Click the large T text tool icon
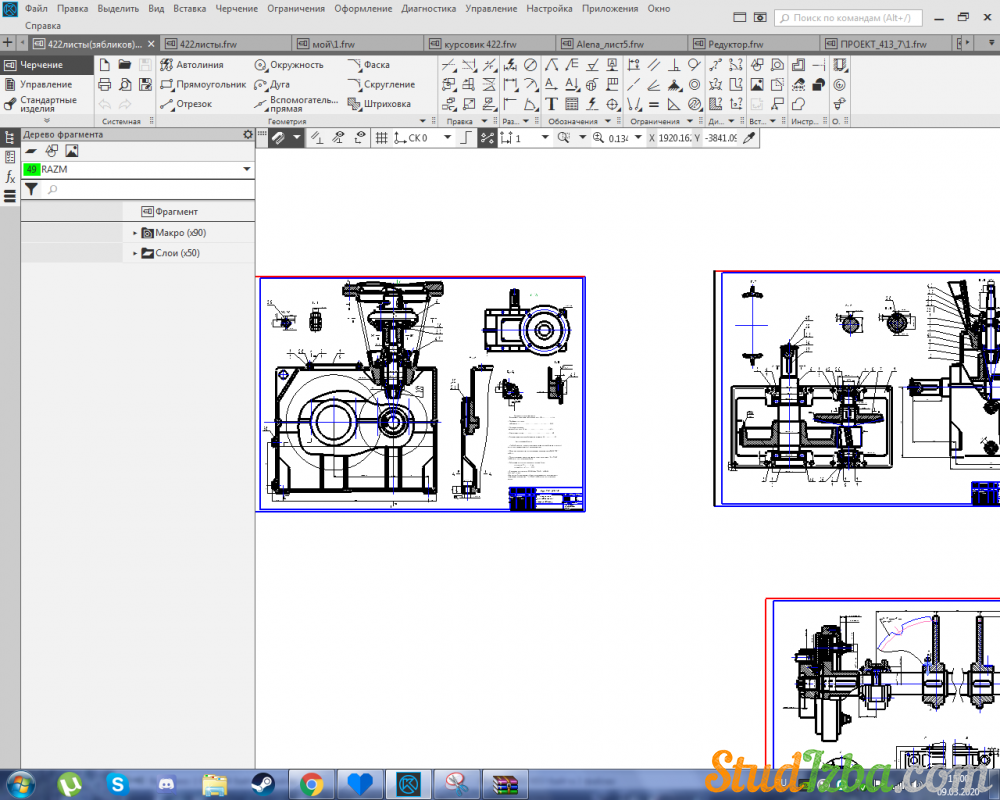Screen dimensions: 1000x800 coord(551,104)
